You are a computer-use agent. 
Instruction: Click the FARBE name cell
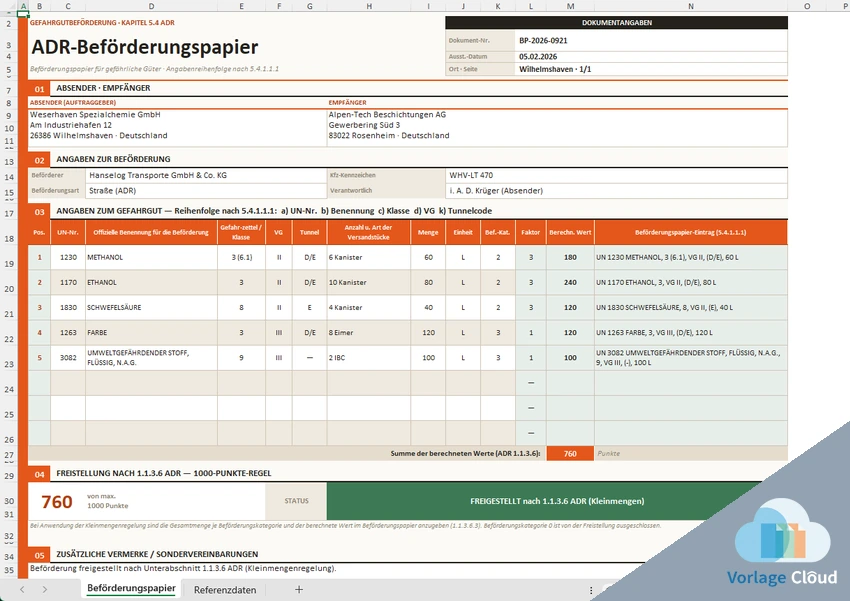tap(151, 333)
